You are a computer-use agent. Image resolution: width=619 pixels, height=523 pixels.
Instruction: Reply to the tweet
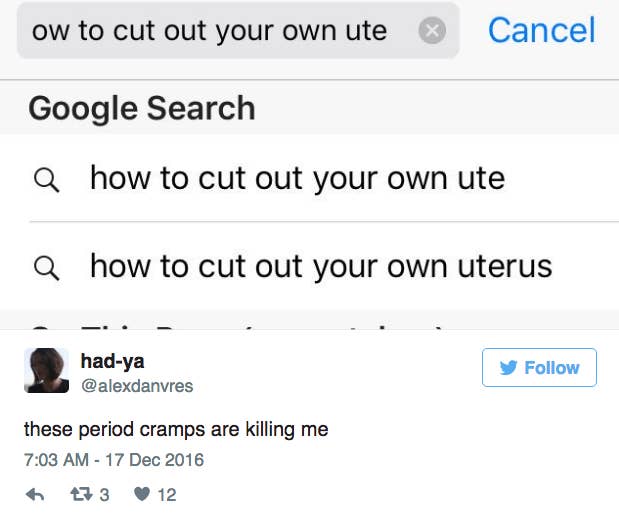[35, 494]
